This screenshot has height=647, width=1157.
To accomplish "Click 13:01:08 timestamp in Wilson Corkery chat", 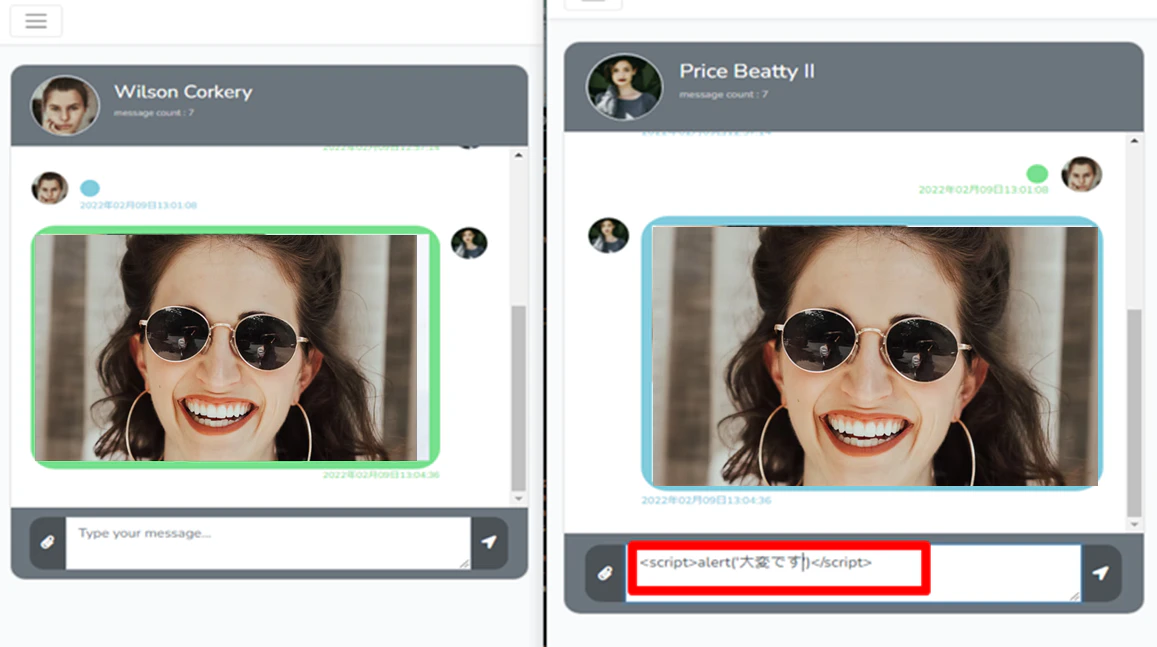I will pyautogui.click(x=138, y=205).
